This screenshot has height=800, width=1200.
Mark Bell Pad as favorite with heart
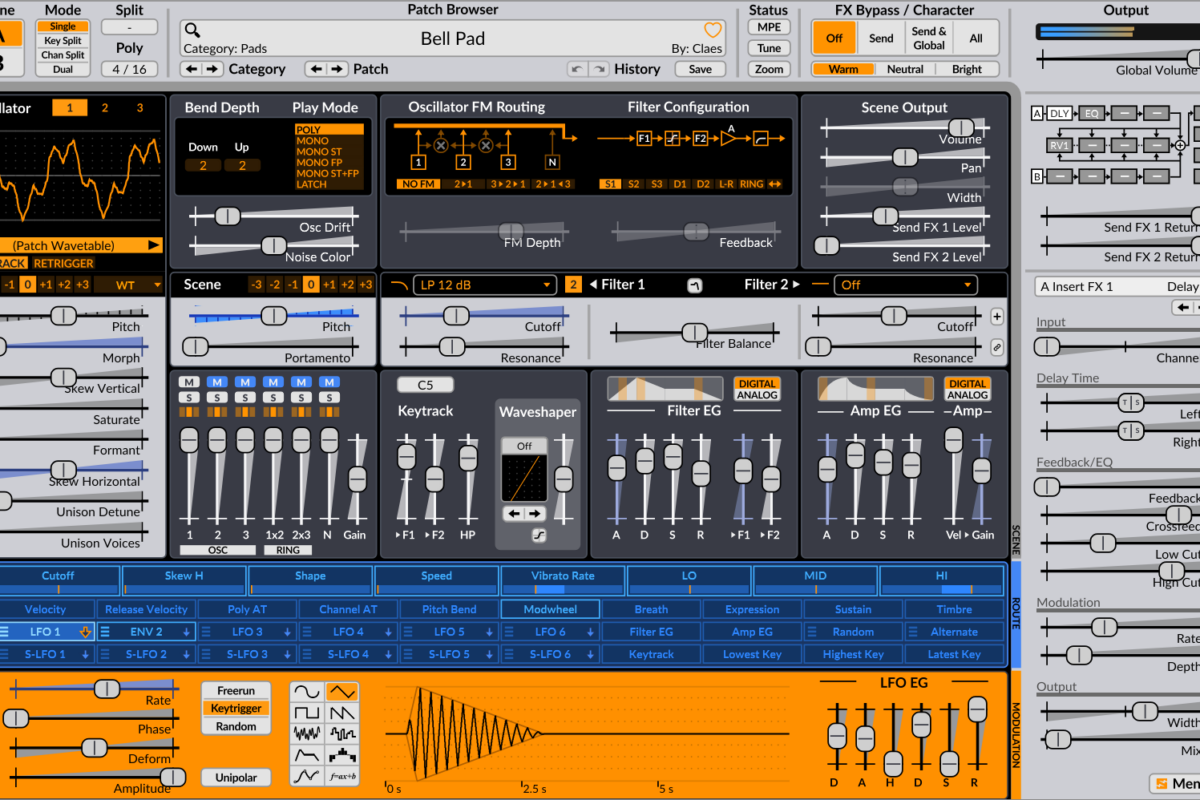[712, 30]
